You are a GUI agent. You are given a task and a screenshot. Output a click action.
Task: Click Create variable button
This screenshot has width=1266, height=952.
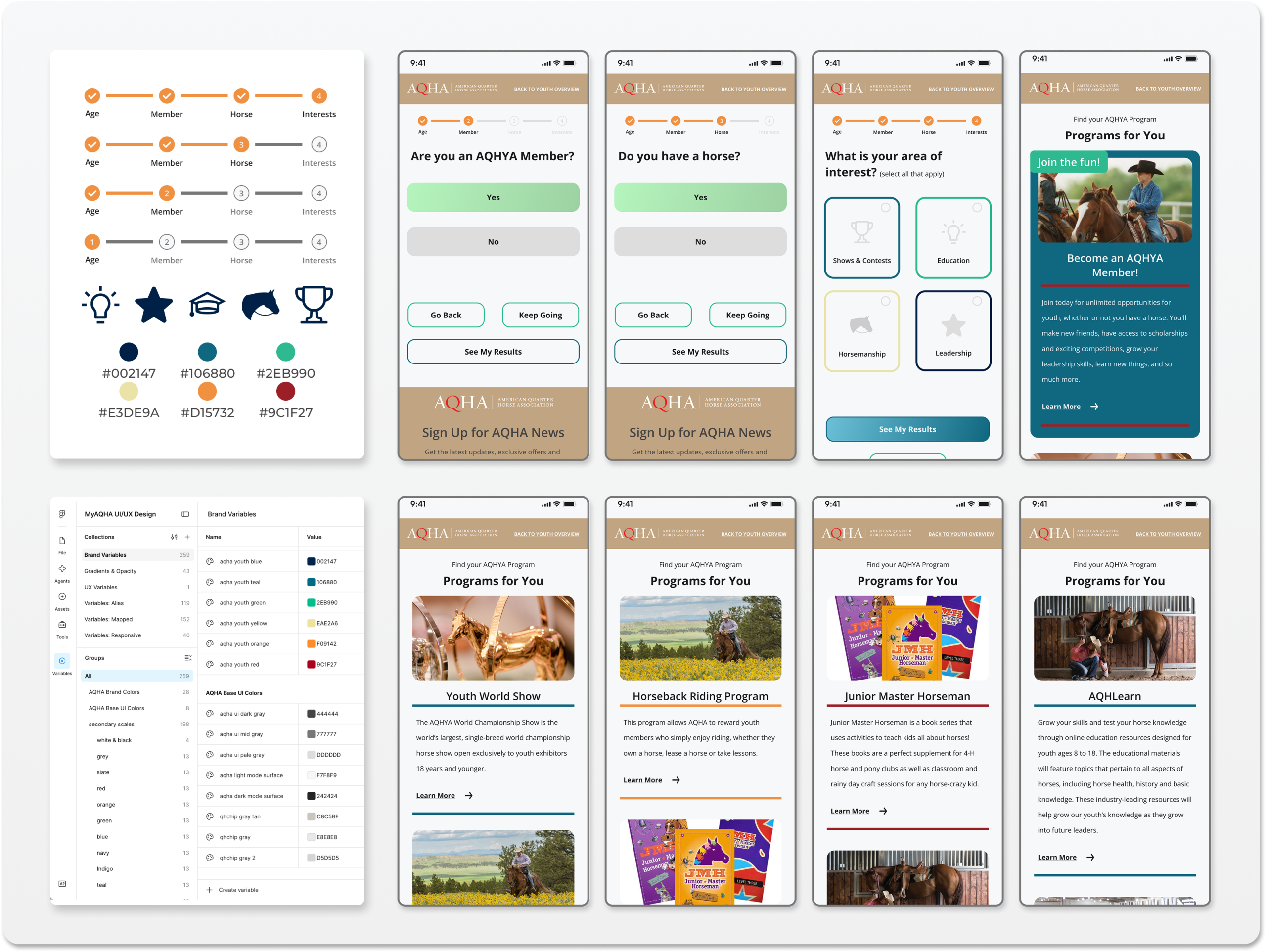(x=232, y=890)
